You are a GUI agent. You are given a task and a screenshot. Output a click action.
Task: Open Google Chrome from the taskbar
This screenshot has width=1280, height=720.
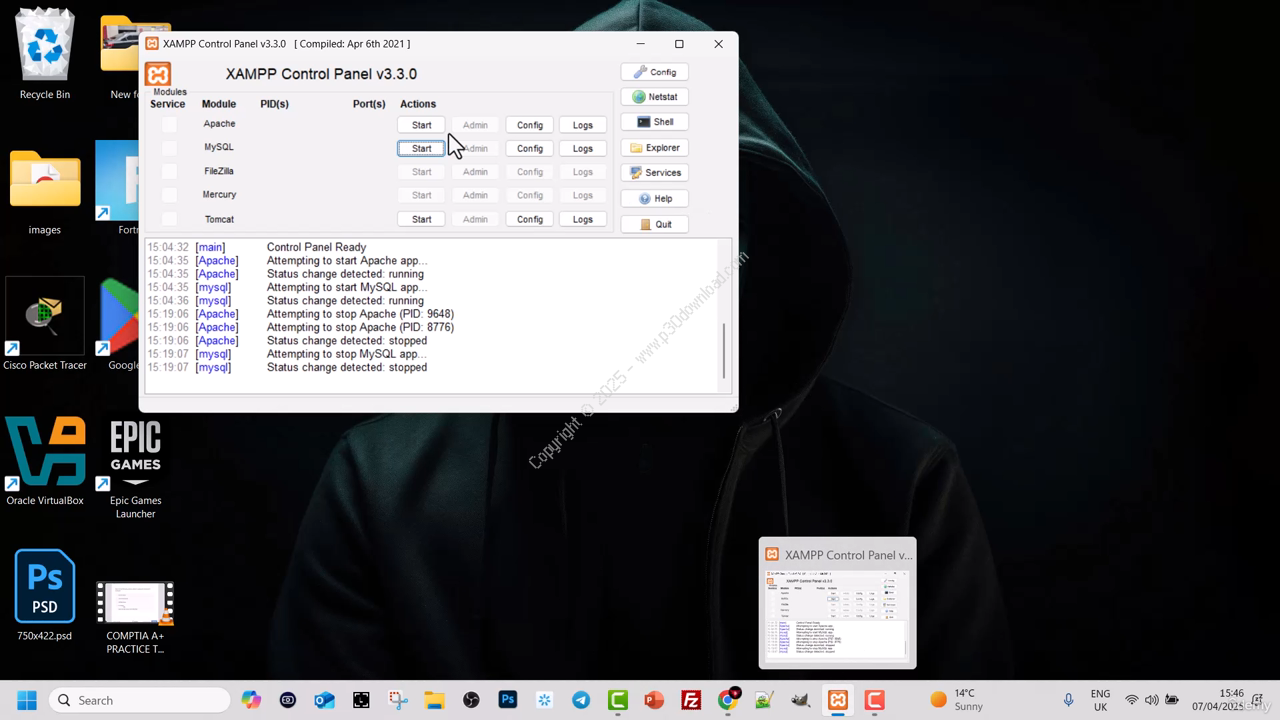pyautogui.click(x=728, y=700)
